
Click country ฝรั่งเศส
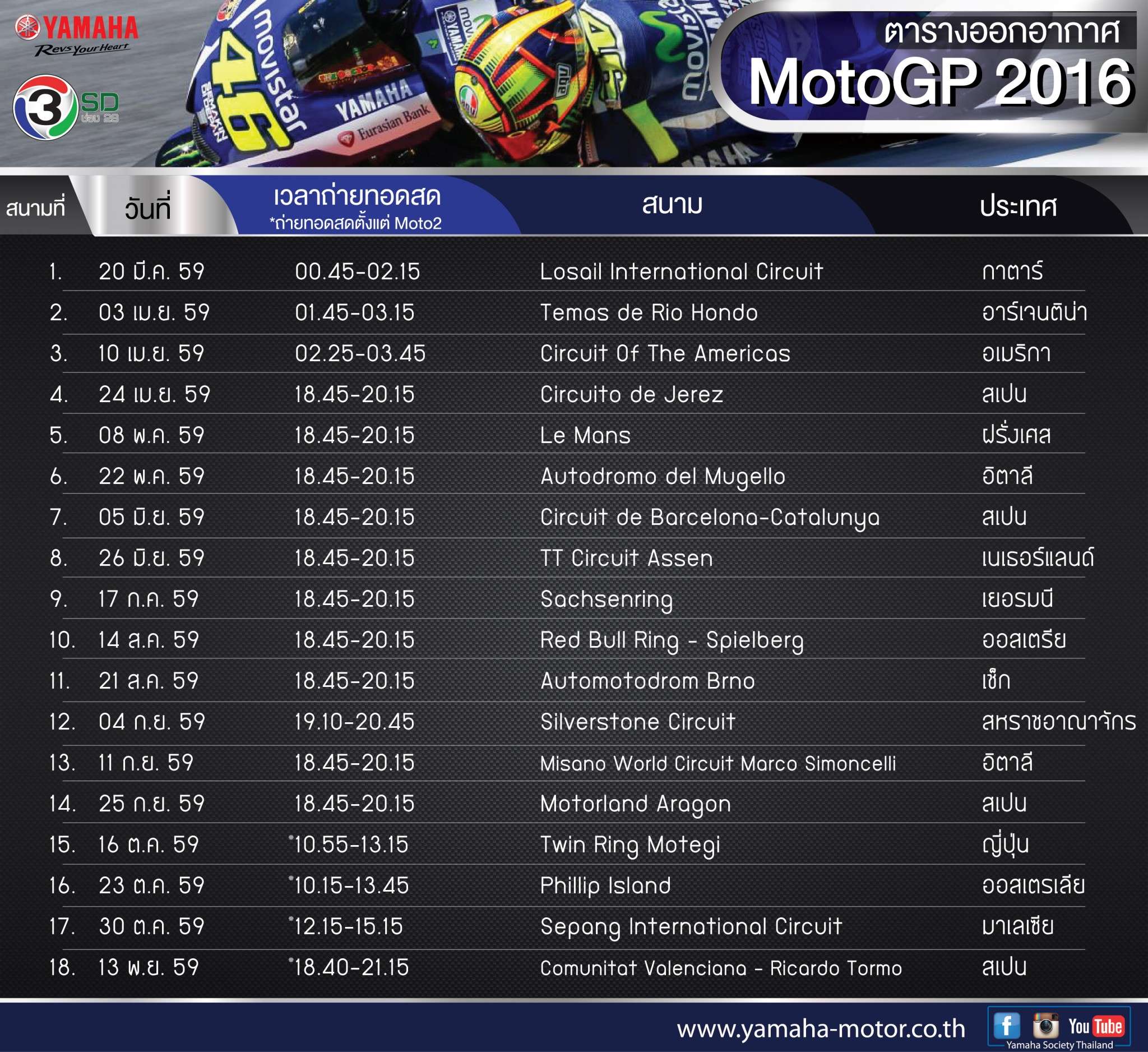click(x=1016, y=435)
